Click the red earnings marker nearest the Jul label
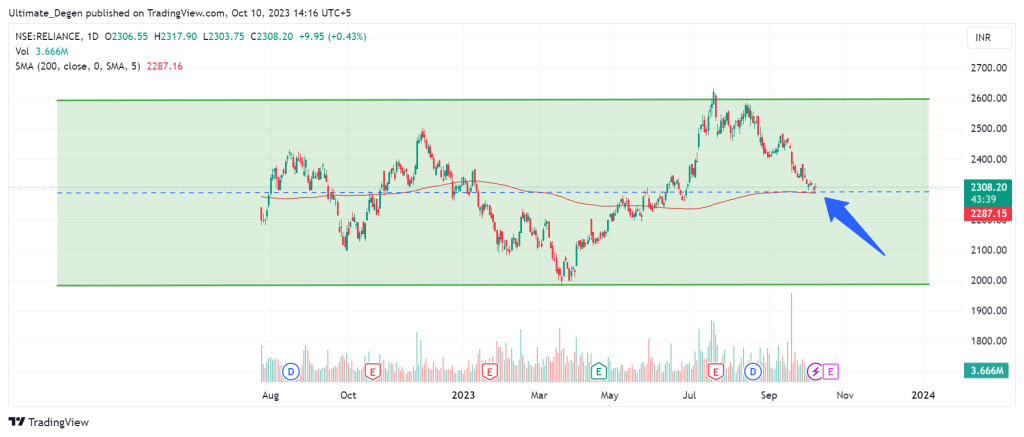1024x437 pixels. click(716, 372)
